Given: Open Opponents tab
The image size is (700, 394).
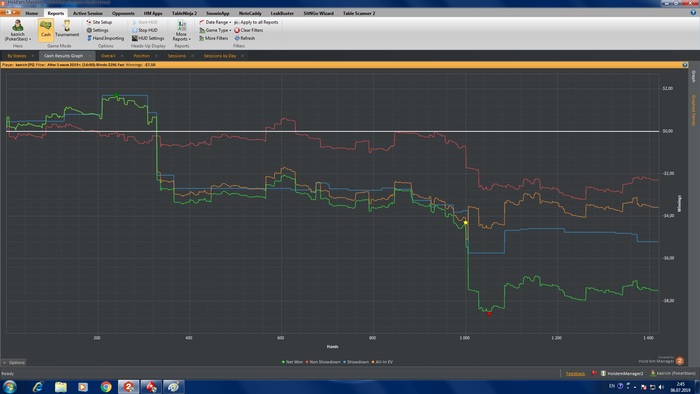Looking at the screenshot, I should 123,13.
